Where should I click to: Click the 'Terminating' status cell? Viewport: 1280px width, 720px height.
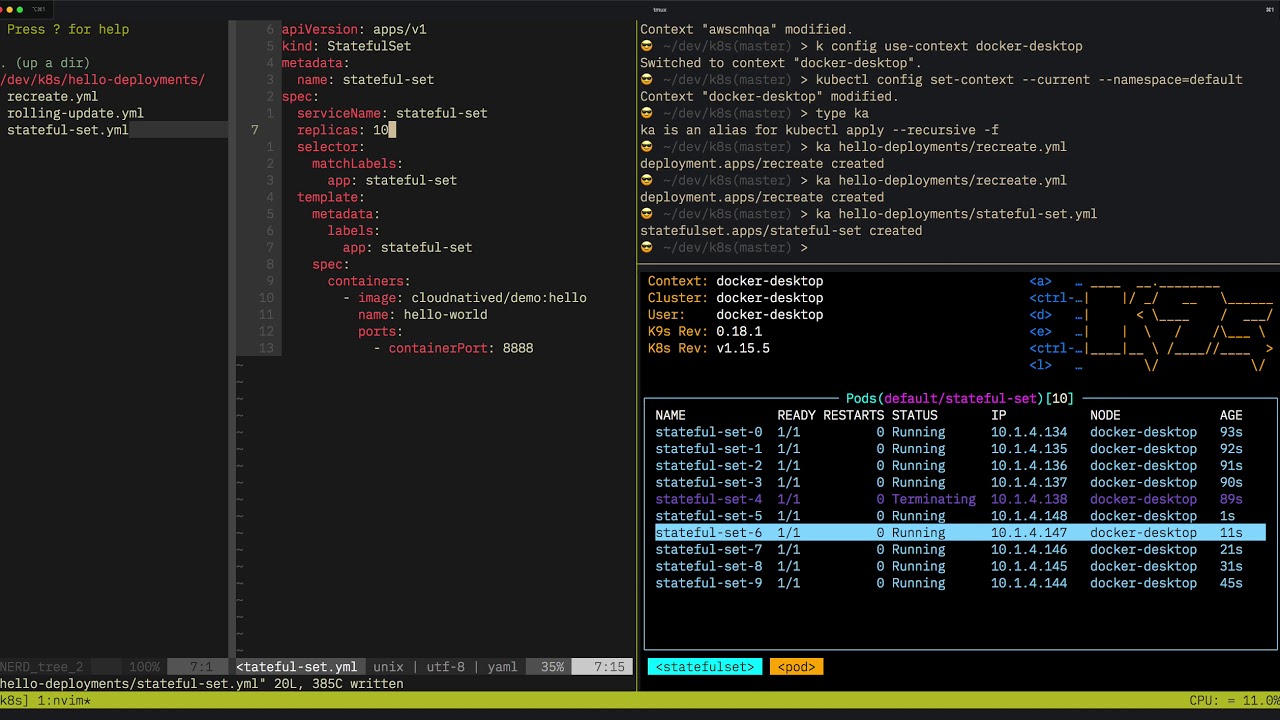point(933,499)
